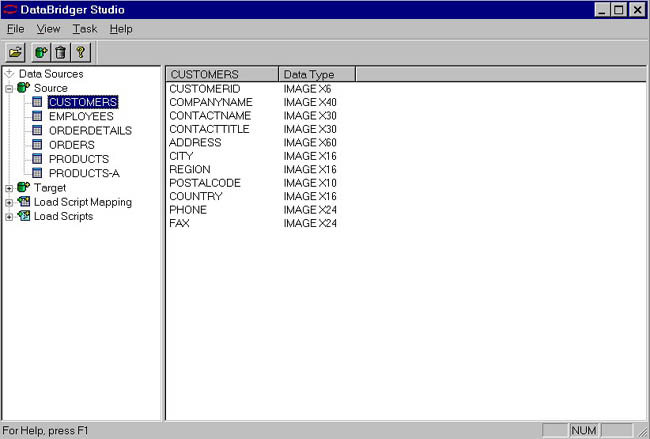This screenshot has height=439, width=650.
Task: Expand the Load Scripts node
Action: coord(9,217)
